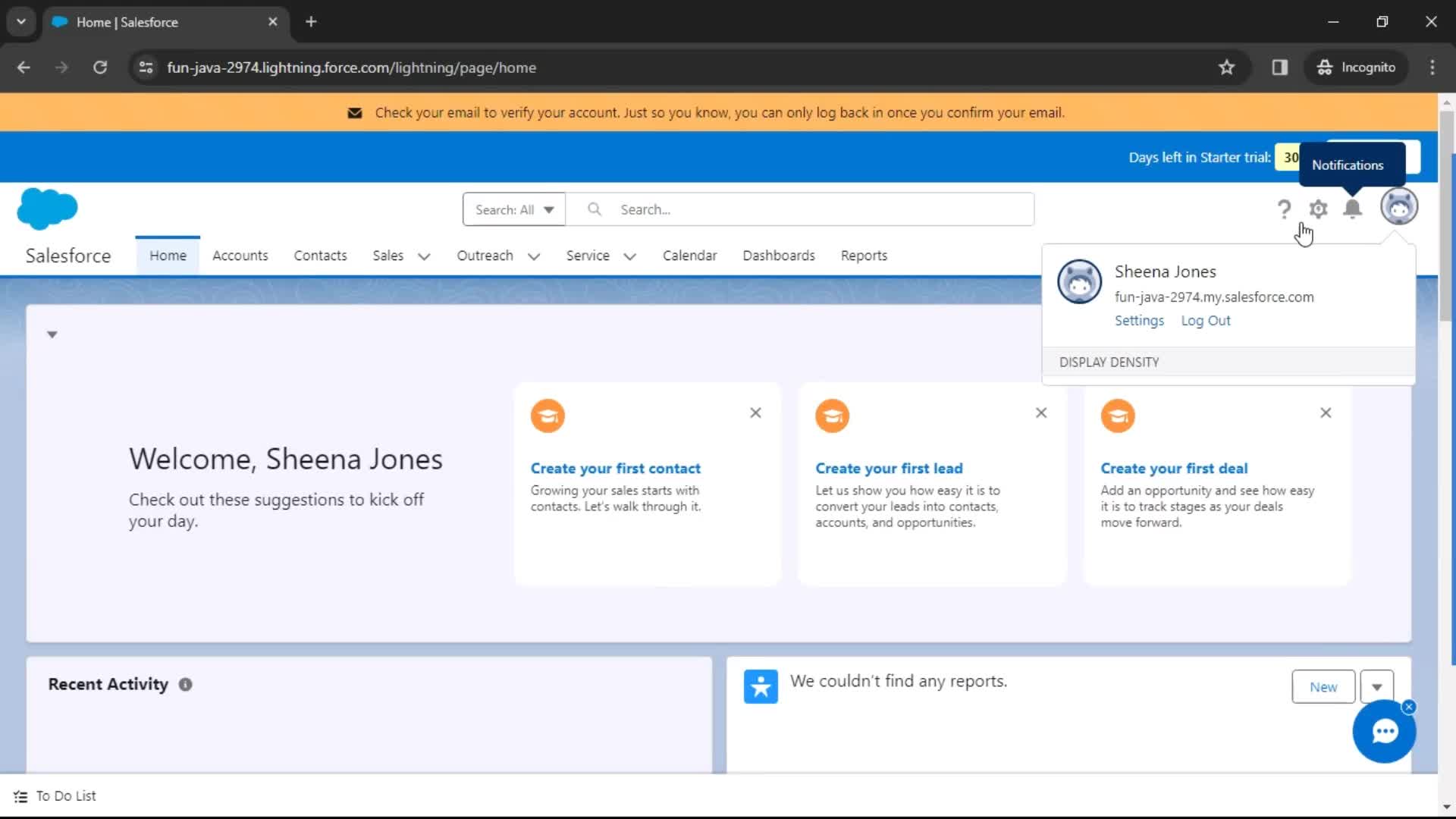The height and width of the screenshot is (819, 1456).
Task: Open Create your first lead link
Action: [889, 469]
